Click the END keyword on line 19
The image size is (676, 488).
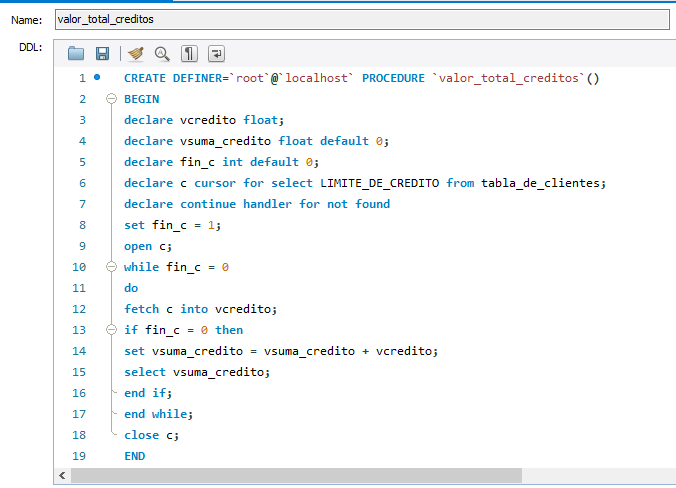tap(135, 456)
